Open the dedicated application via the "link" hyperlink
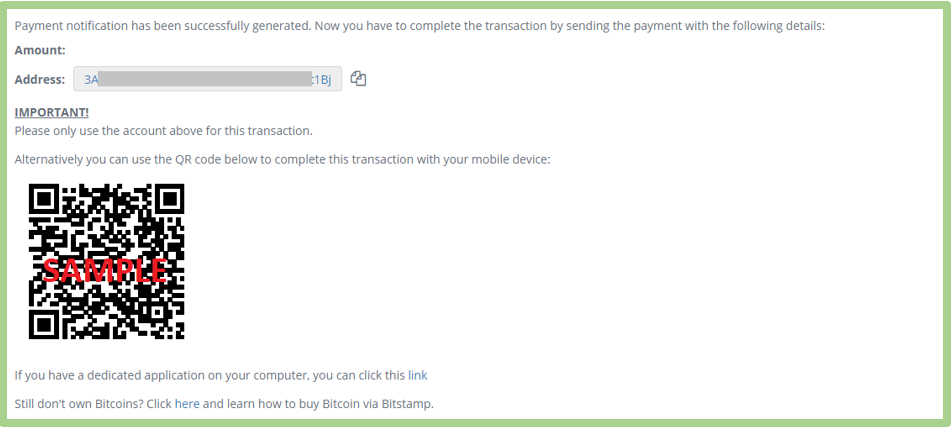Screen dimensions: 951x428 [x=417, y=375]
